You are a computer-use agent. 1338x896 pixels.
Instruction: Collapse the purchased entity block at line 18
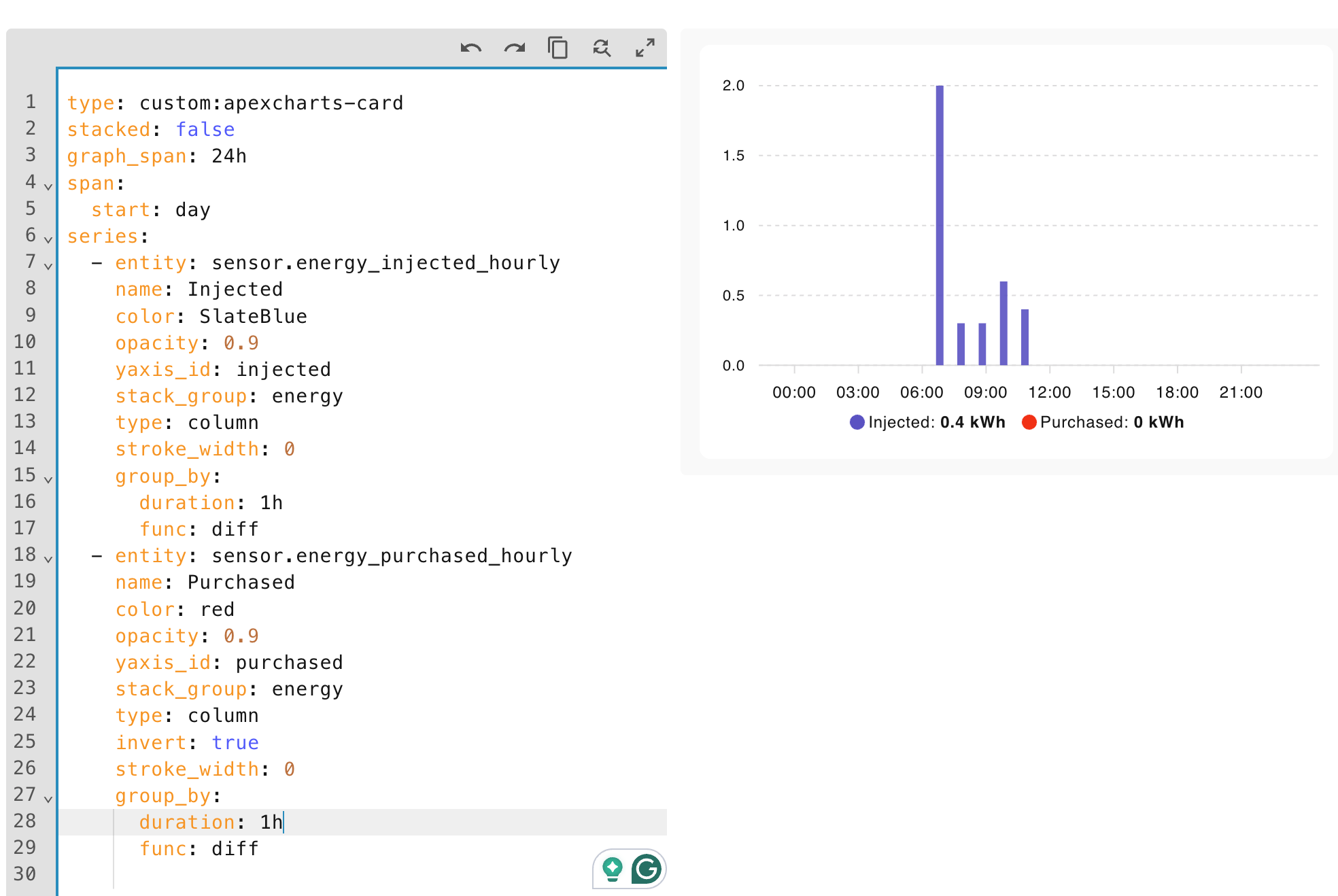click(x=48, y=559)
